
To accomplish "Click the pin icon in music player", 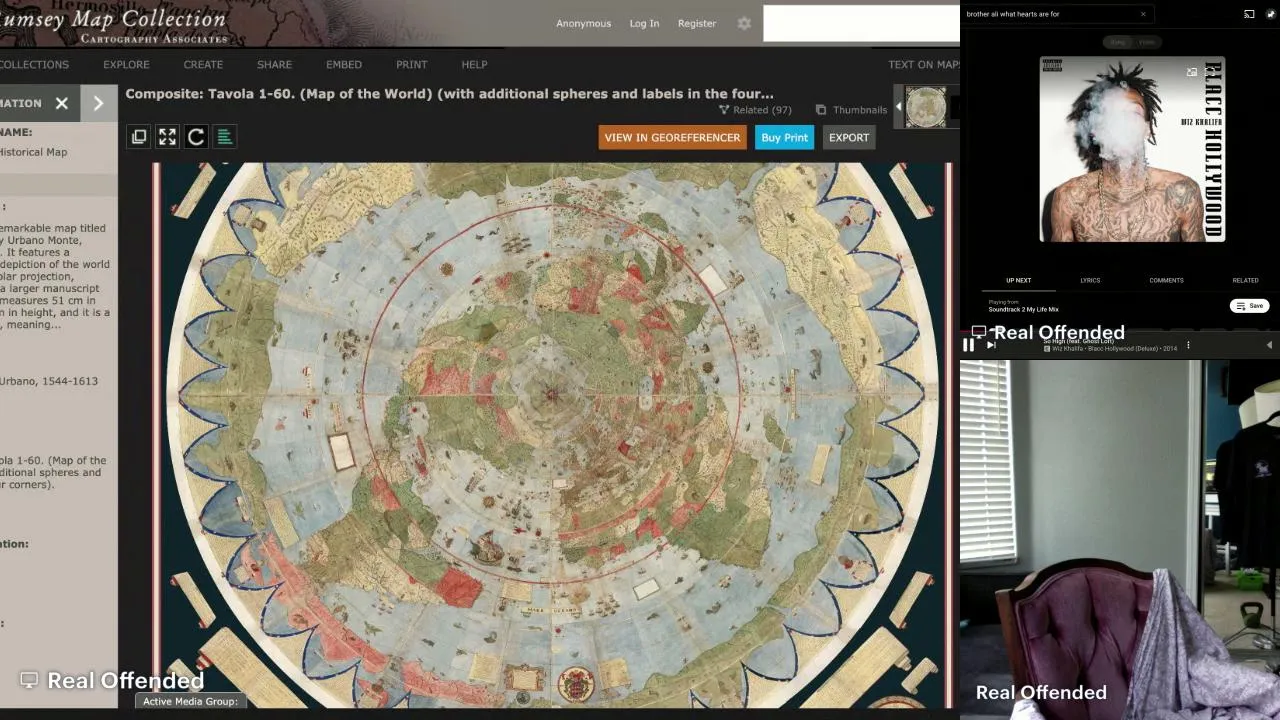I will (x=1271, y=14).
